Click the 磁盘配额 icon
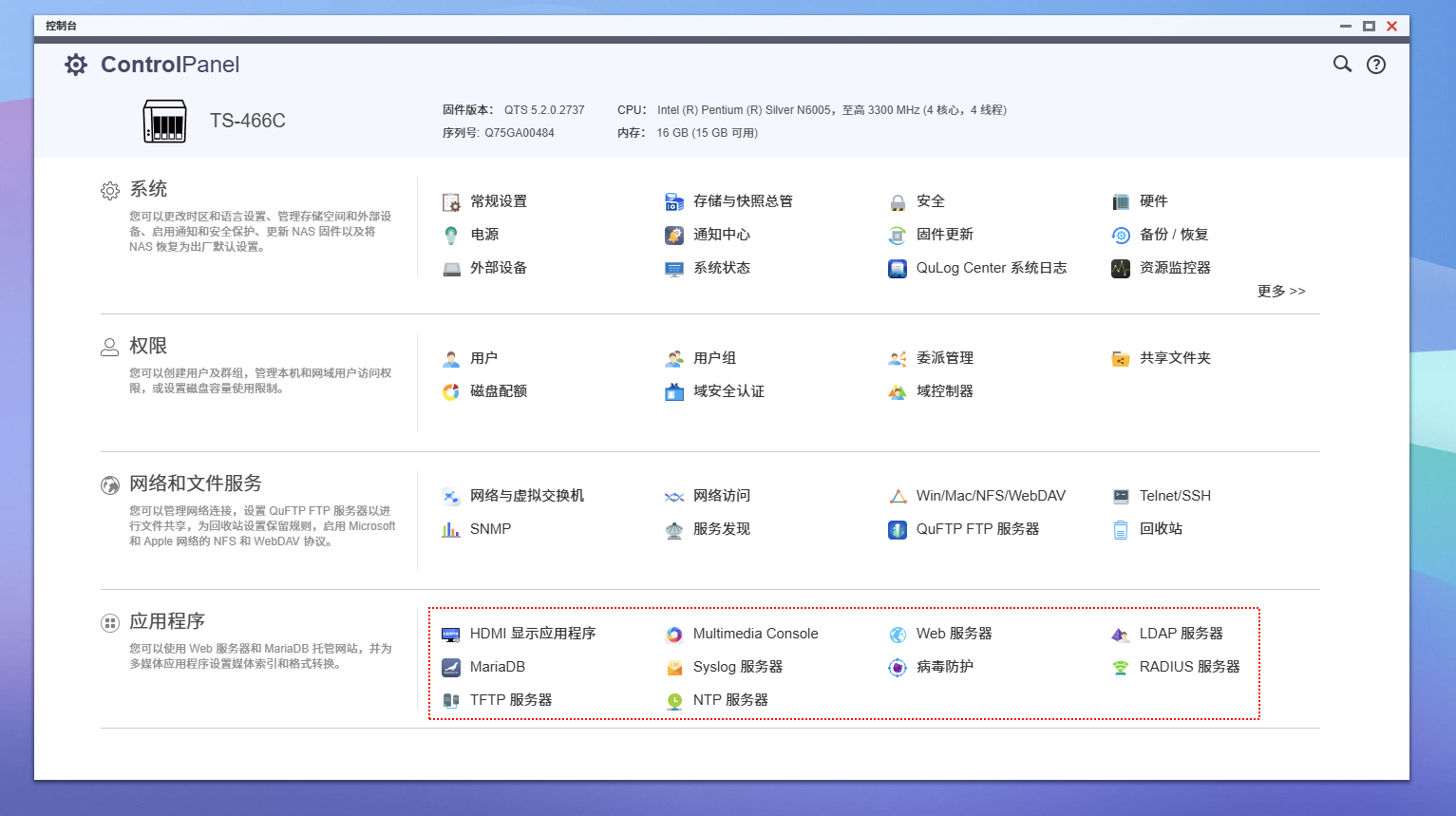This screenshot has width=1456, height=816. pos(451,391)
